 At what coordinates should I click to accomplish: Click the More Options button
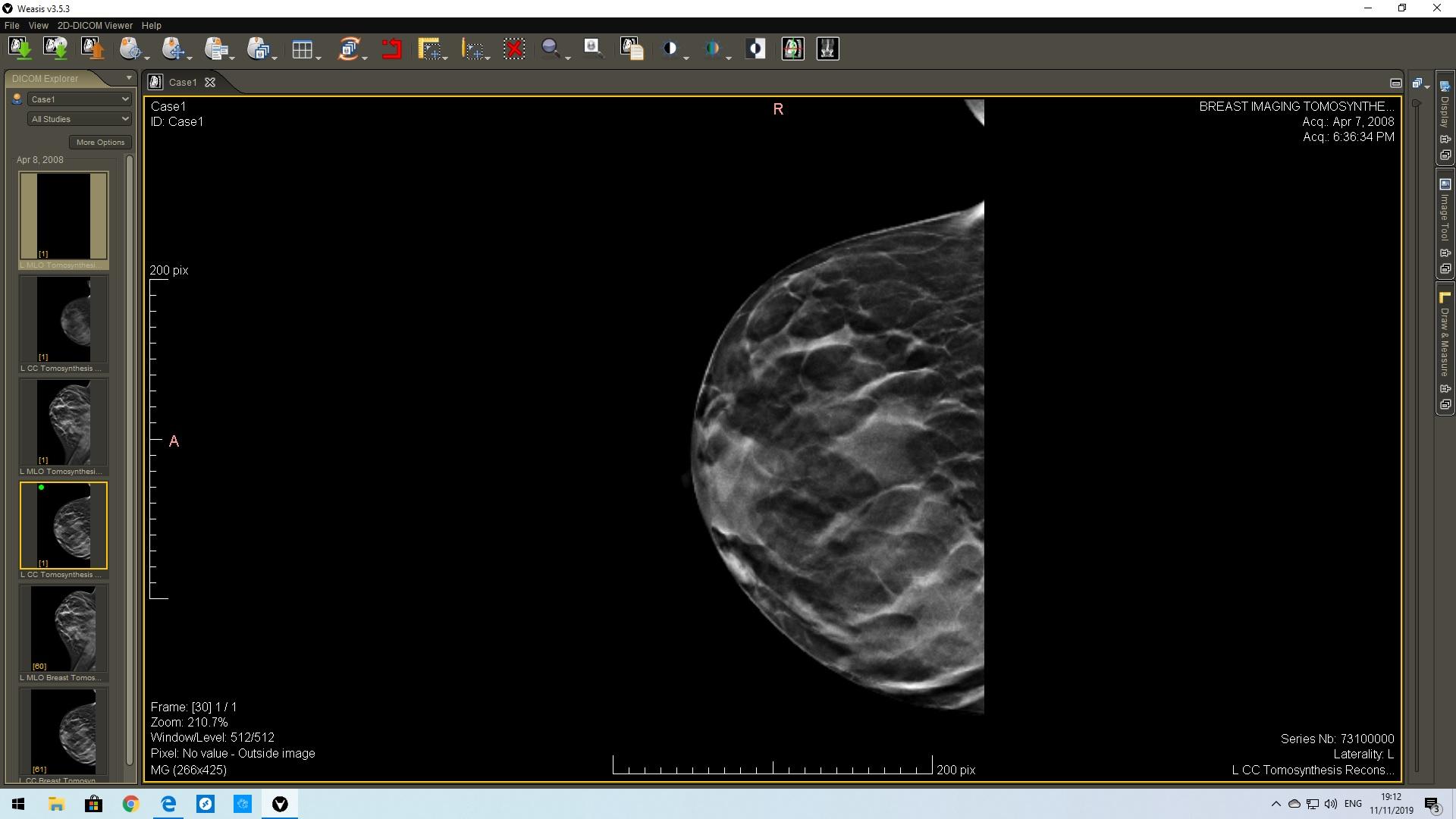[x=100, y=143]
